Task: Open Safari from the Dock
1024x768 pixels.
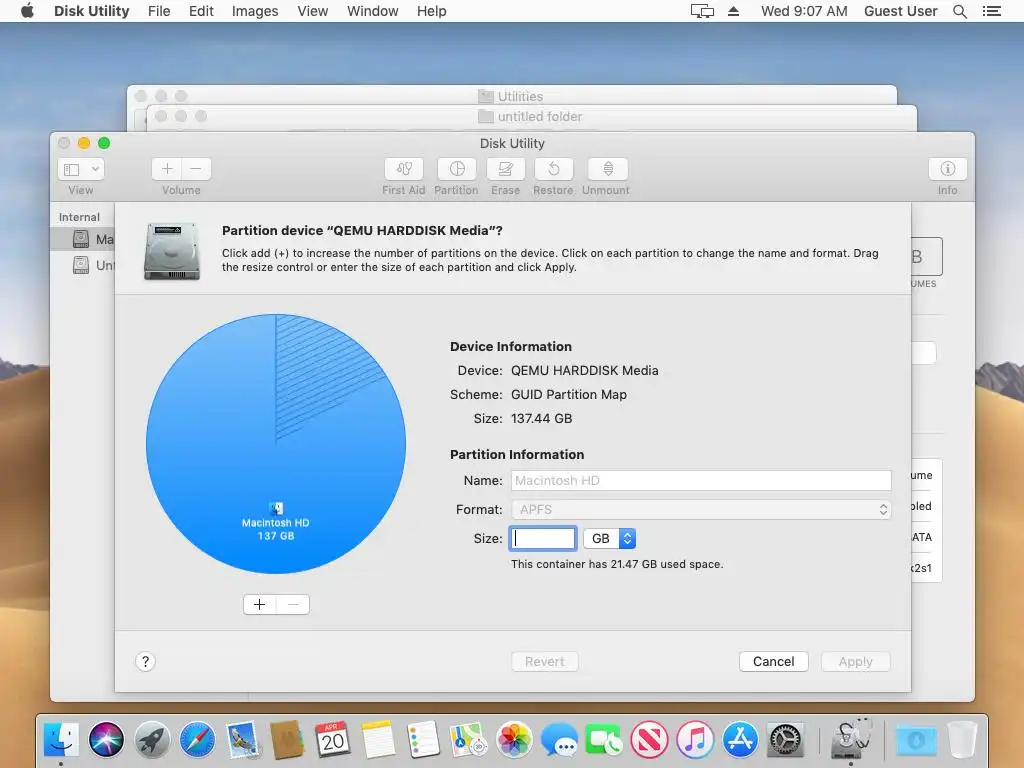Action: coord(197,740)
